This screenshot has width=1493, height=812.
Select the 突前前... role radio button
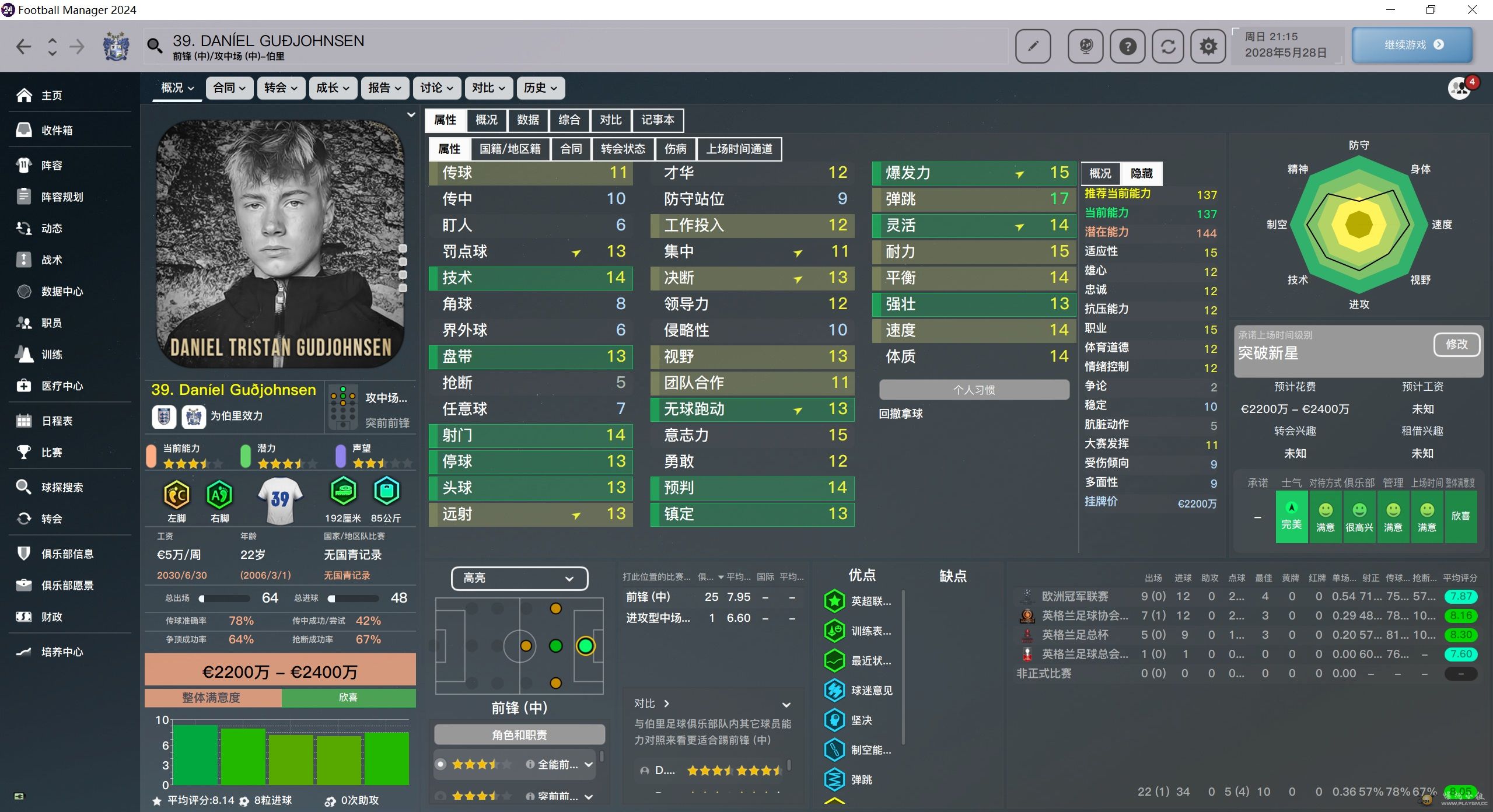point(441,796)
